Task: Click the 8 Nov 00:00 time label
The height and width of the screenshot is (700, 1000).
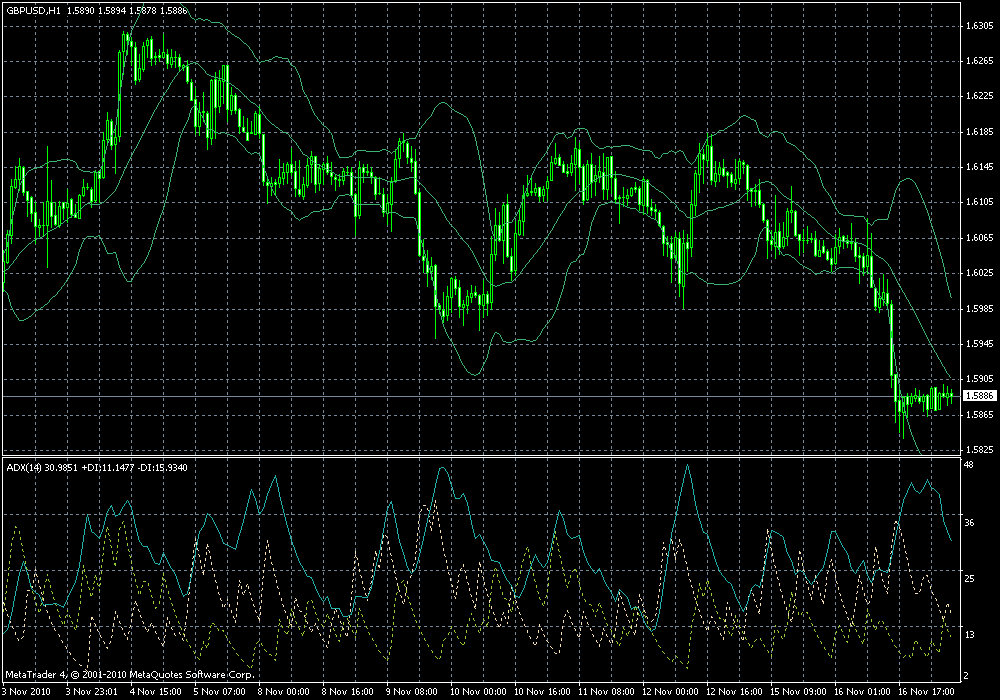Action: (x=284, y=692)
